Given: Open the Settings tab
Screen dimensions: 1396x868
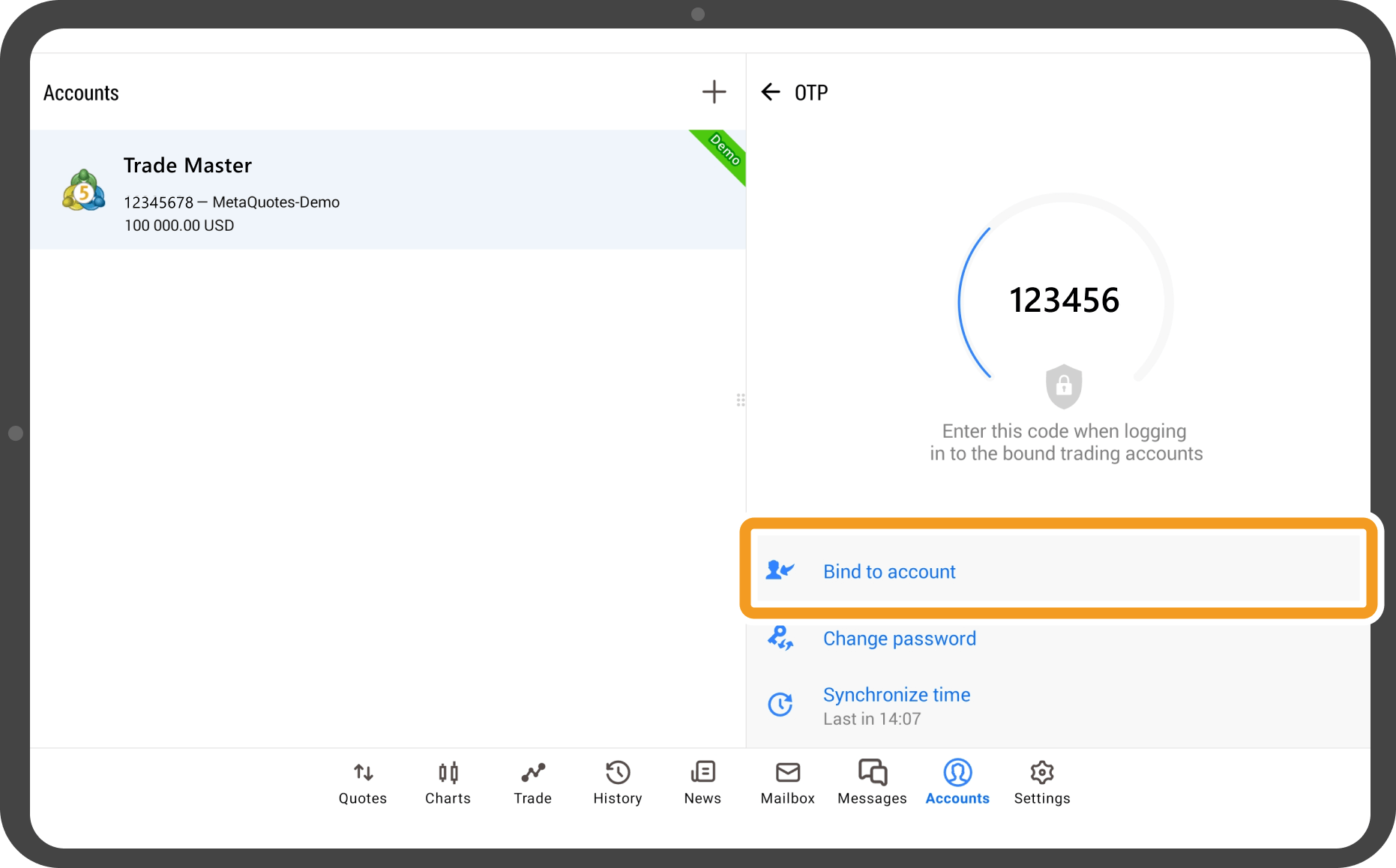Looking at the screenshot, I should (1042, 783).
